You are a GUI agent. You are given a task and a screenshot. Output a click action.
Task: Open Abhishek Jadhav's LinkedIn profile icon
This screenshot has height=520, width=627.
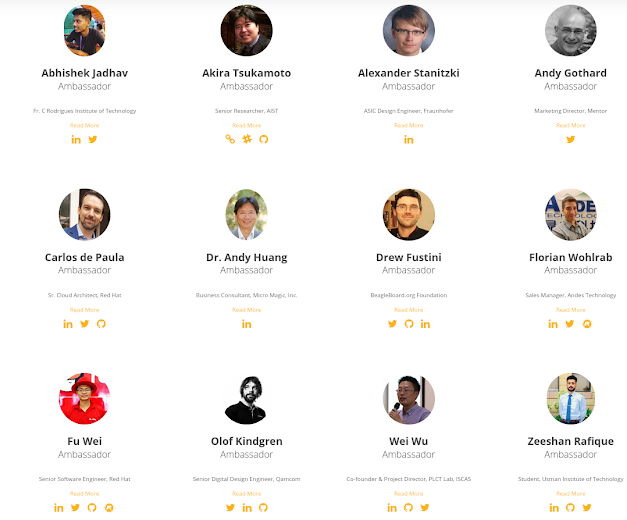coord(76,139)
